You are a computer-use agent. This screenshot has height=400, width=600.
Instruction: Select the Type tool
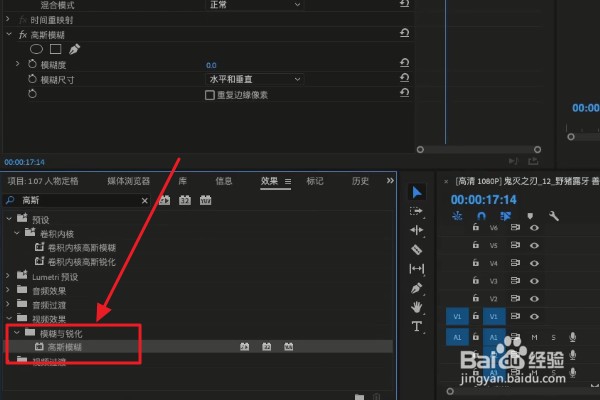click(417, 327)
